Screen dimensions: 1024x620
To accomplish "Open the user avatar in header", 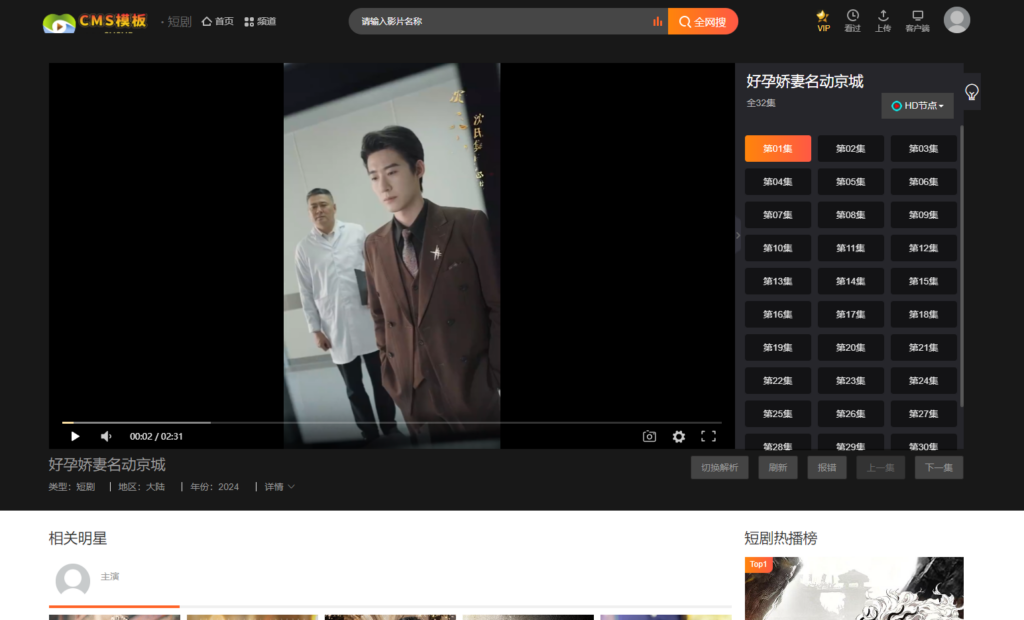I will (x=957, y=20).
